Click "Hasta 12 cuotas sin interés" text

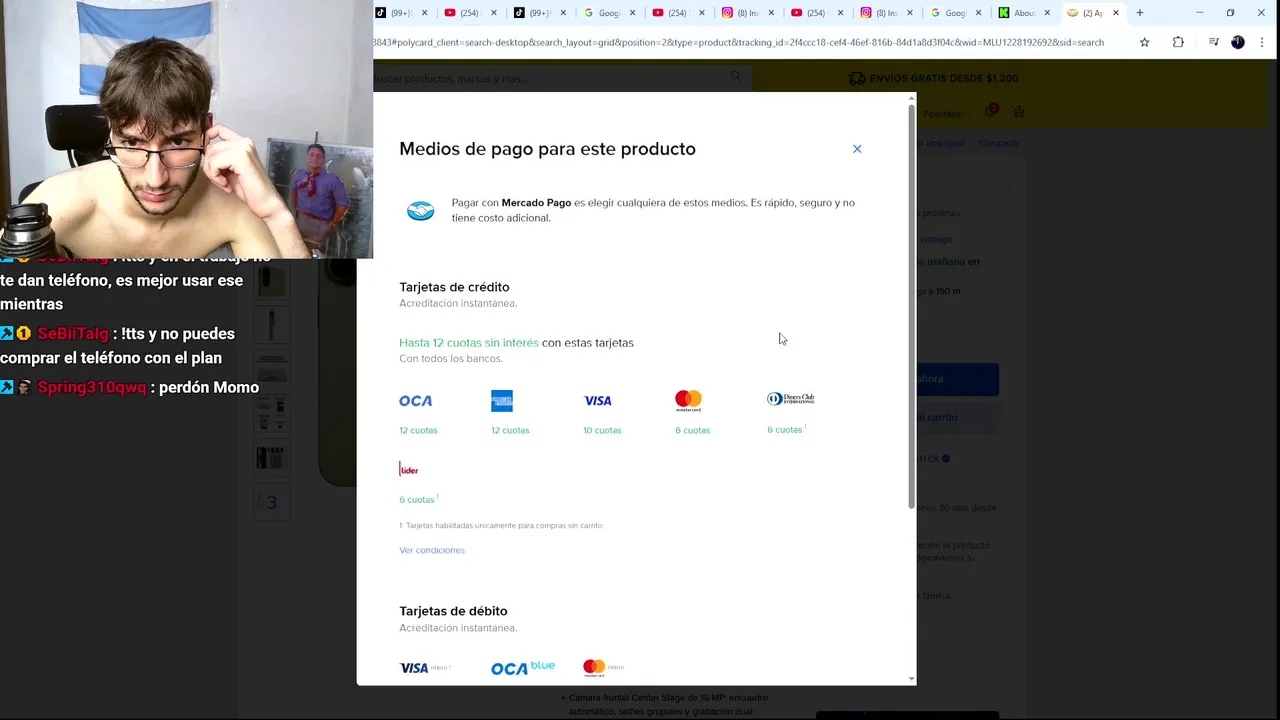(469, 343)
